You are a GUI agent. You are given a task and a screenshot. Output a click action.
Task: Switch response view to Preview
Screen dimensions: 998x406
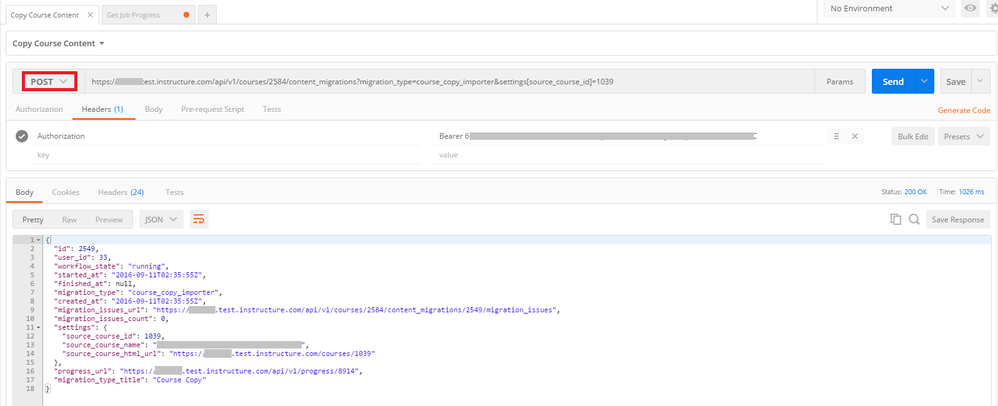108,219
